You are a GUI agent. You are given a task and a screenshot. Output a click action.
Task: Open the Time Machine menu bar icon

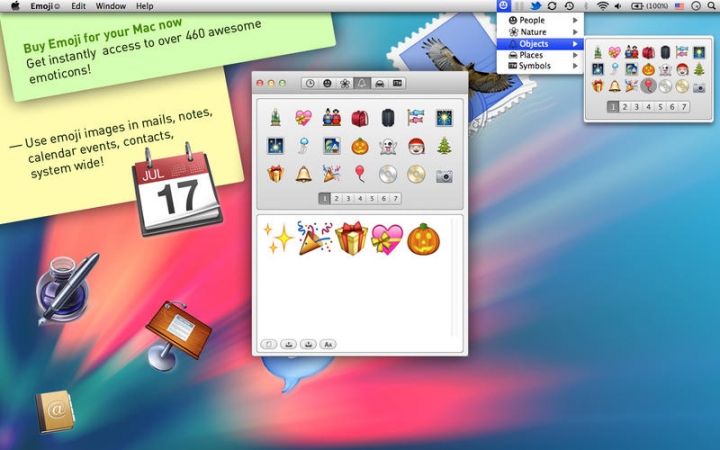point(569,6)
